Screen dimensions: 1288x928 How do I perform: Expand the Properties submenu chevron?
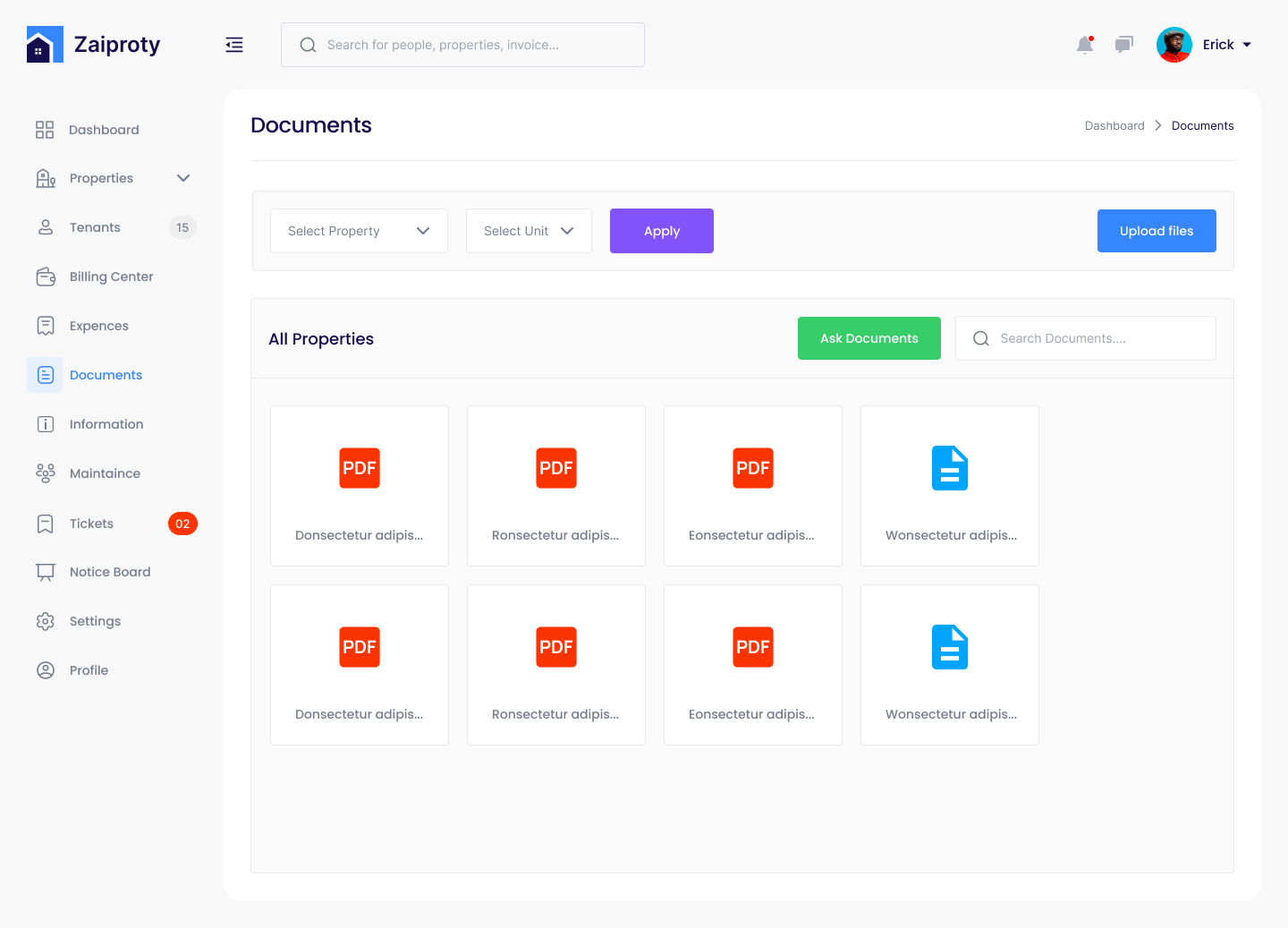tap(183, 178)
